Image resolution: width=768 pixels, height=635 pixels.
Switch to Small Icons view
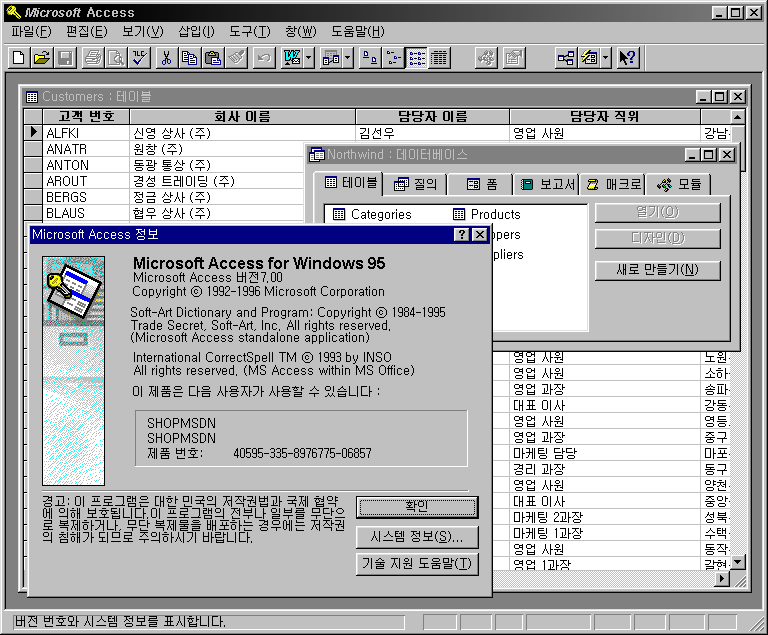point(393,58)
